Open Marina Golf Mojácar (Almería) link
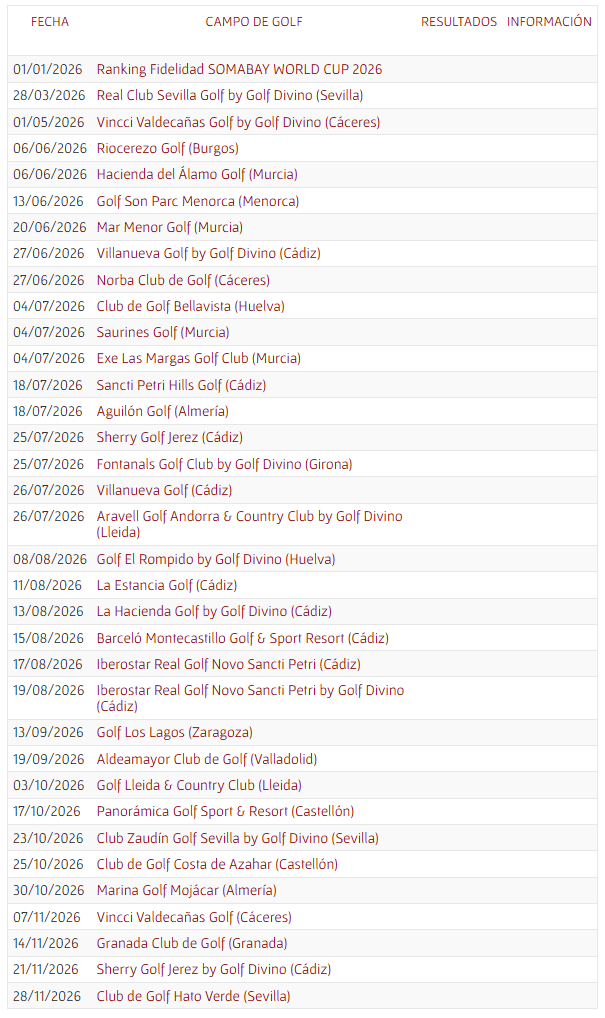Screen dimensions: 605x1018 (186, 890)
